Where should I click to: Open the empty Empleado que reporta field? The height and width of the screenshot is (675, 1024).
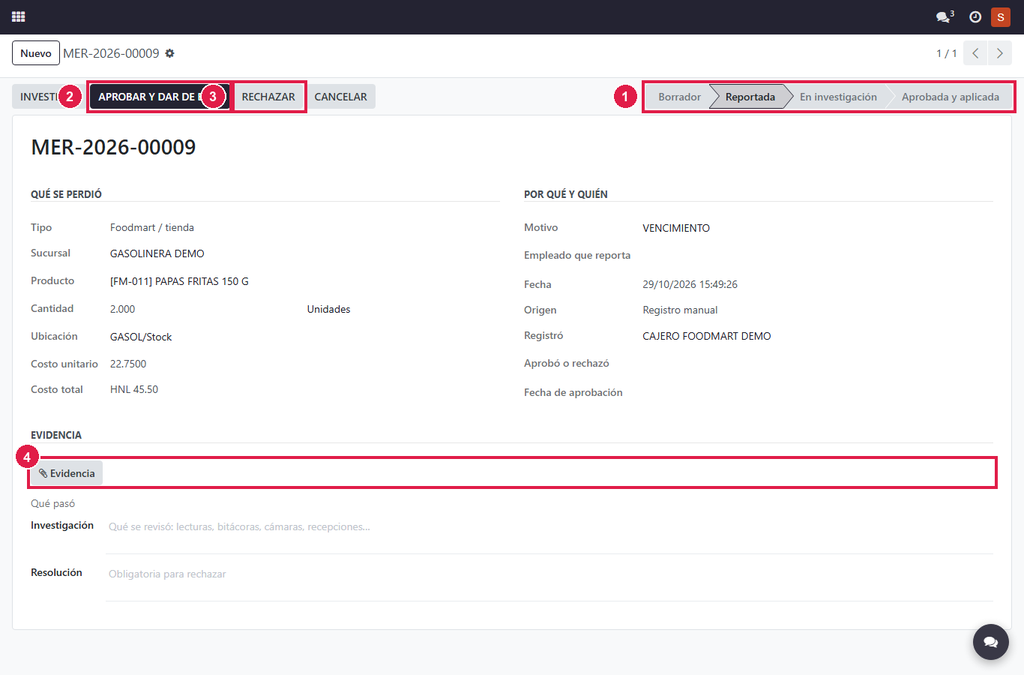[x=817, y=255]
